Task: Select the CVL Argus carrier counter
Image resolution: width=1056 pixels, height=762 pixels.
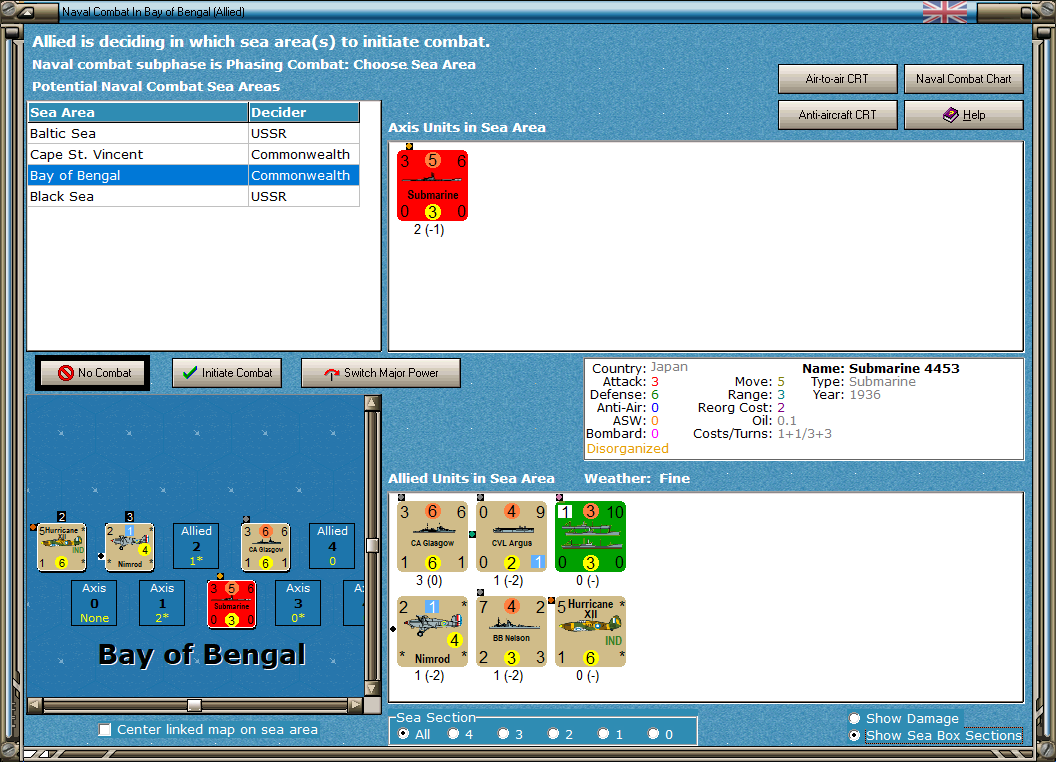Action: click(511, 536)
